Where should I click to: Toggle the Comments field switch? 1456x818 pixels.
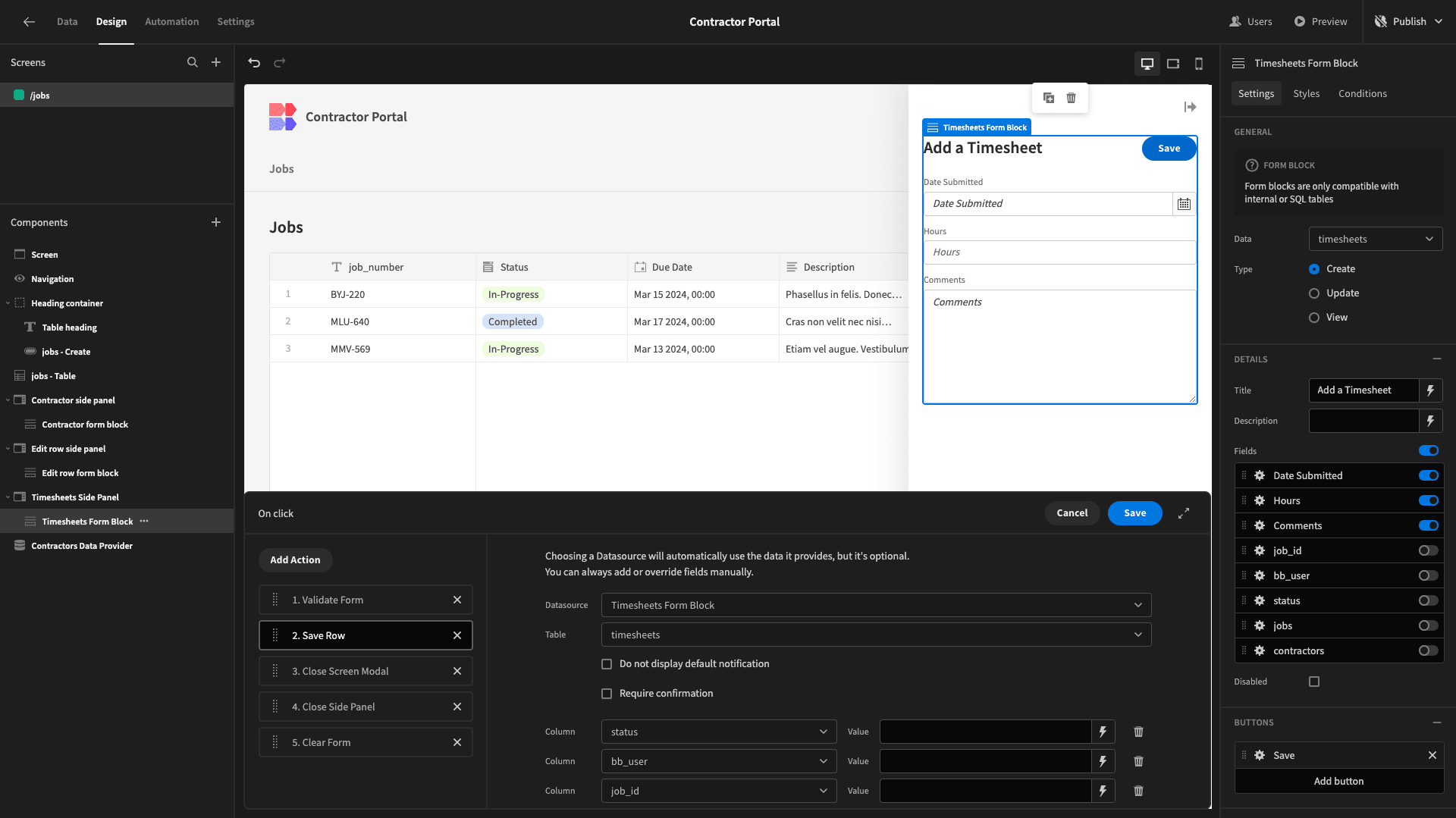(1429, 525)
